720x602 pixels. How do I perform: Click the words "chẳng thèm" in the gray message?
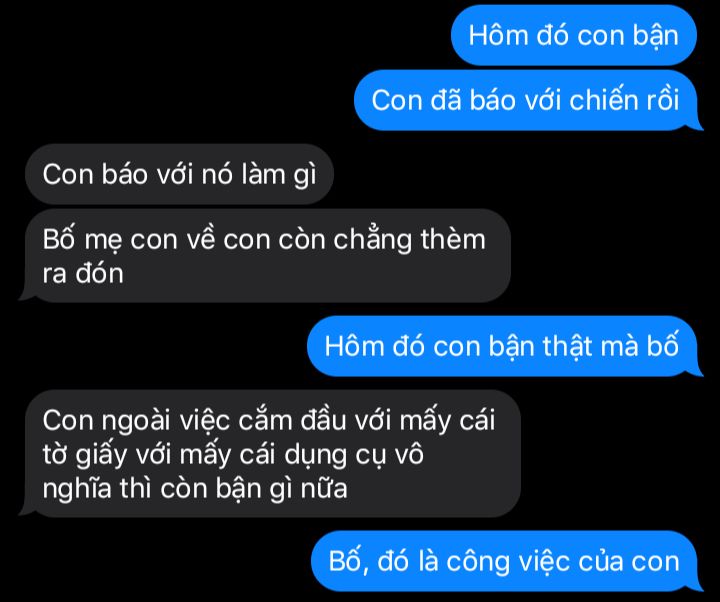[x=409, y=240]
